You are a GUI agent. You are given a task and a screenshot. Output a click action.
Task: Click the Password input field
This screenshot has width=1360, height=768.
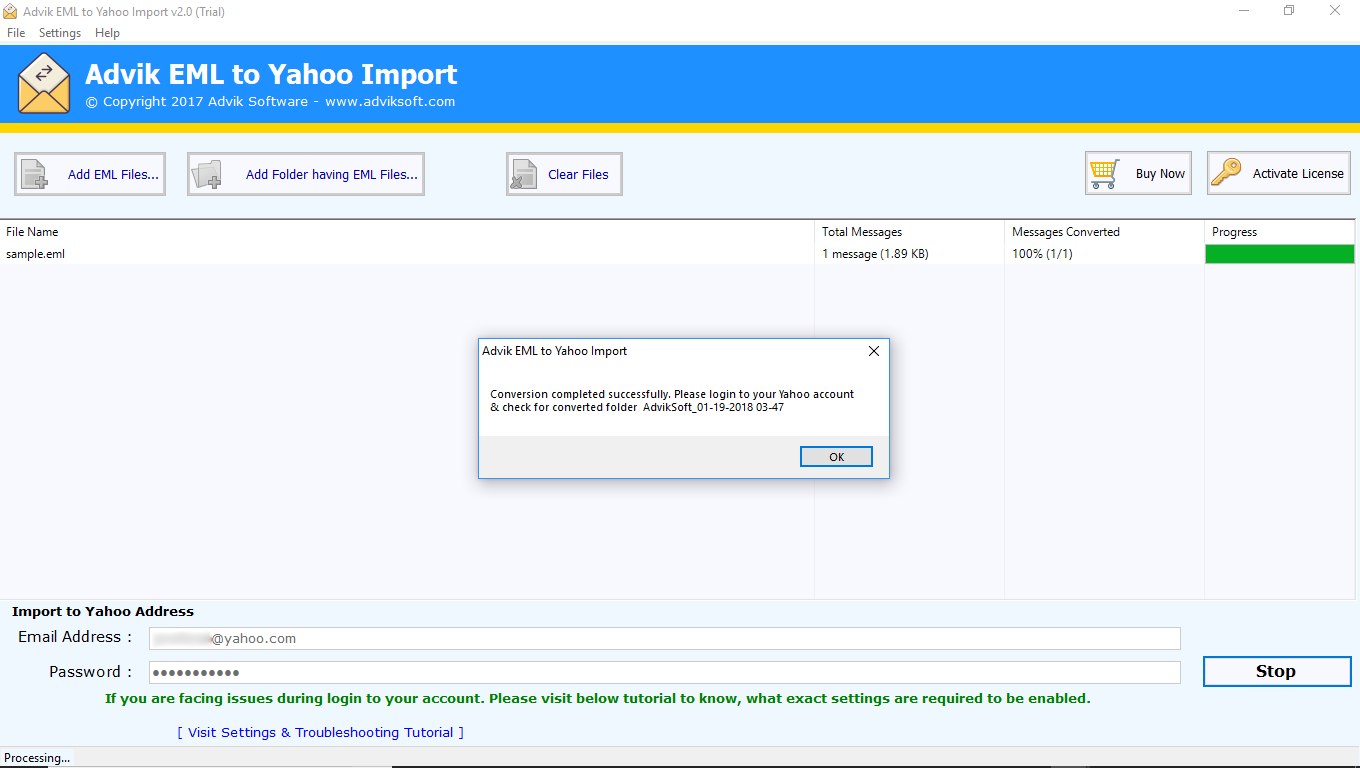click(665, 672)
